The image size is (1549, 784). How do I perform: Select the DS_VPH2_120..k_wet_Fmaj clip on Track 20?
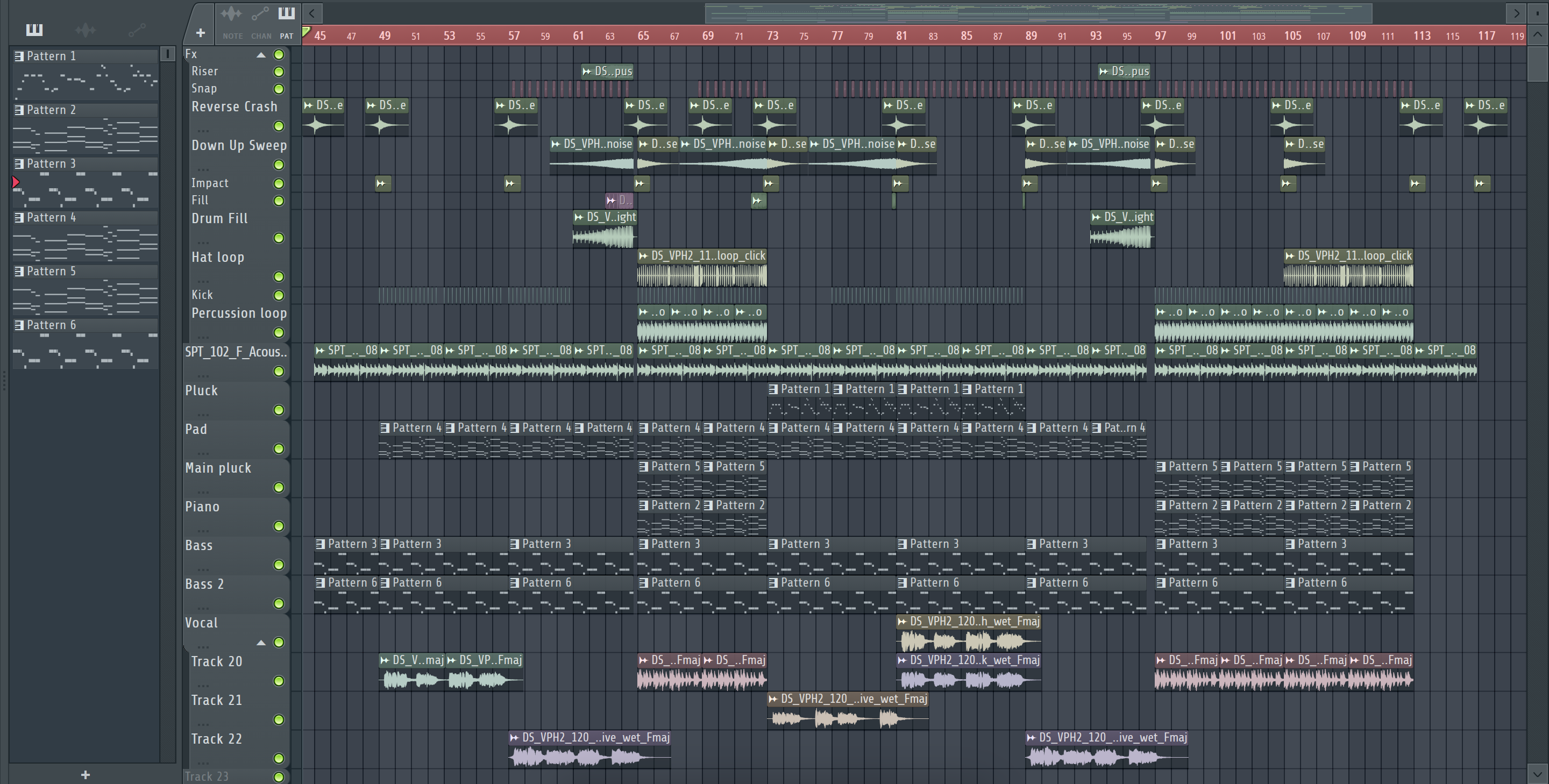pos(968,672)
